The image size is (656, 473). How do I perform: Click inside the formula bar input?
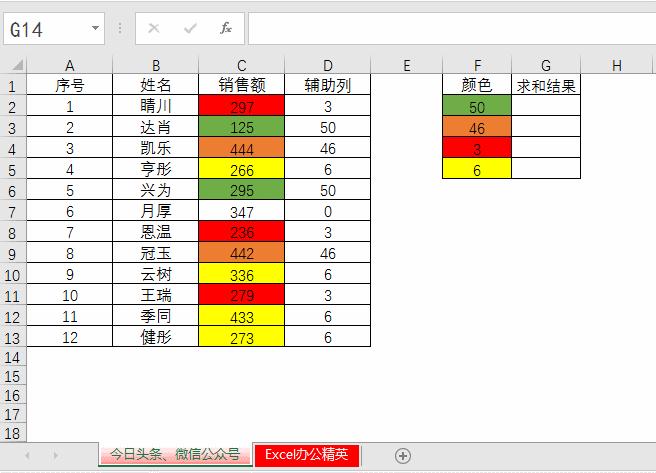[x=452, y=29]
